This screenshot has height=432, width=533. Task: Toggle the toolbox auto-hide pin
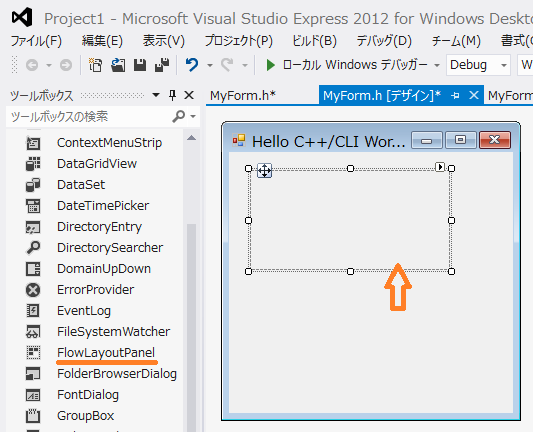(x=172, y=95)
